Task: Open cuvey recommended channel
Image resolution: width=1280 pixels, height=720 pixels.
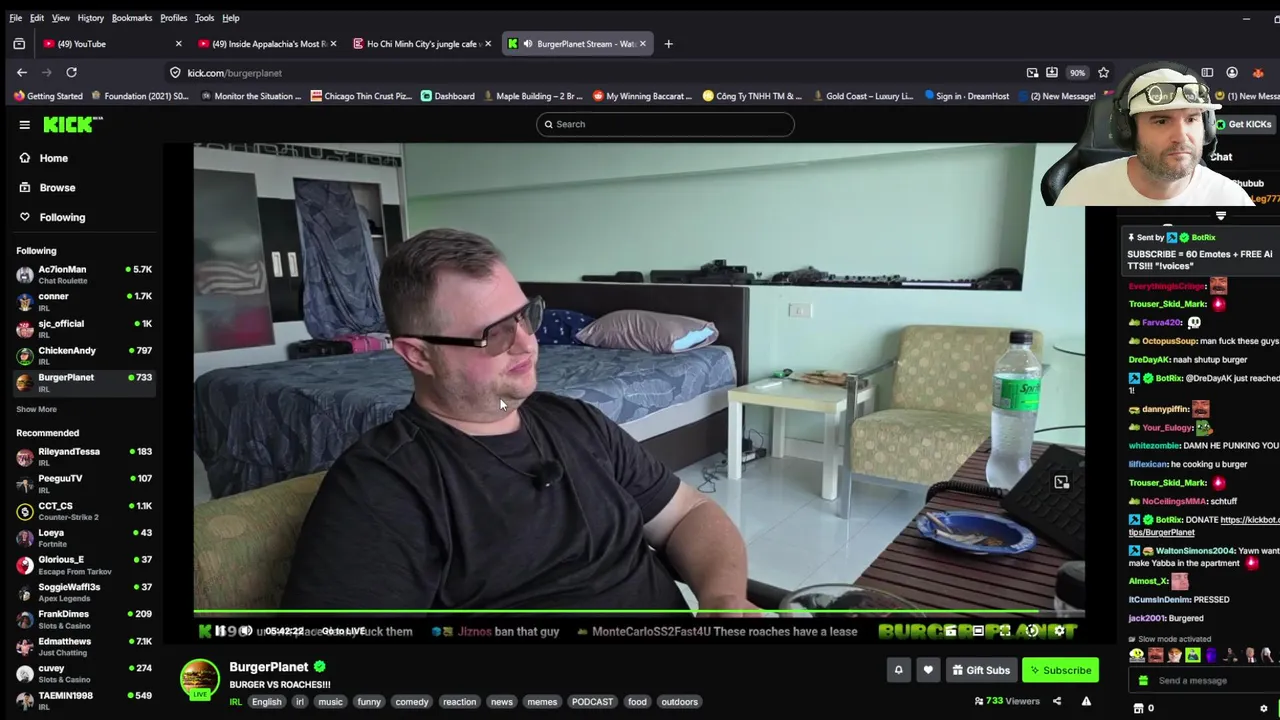Action: click(84, 673)
